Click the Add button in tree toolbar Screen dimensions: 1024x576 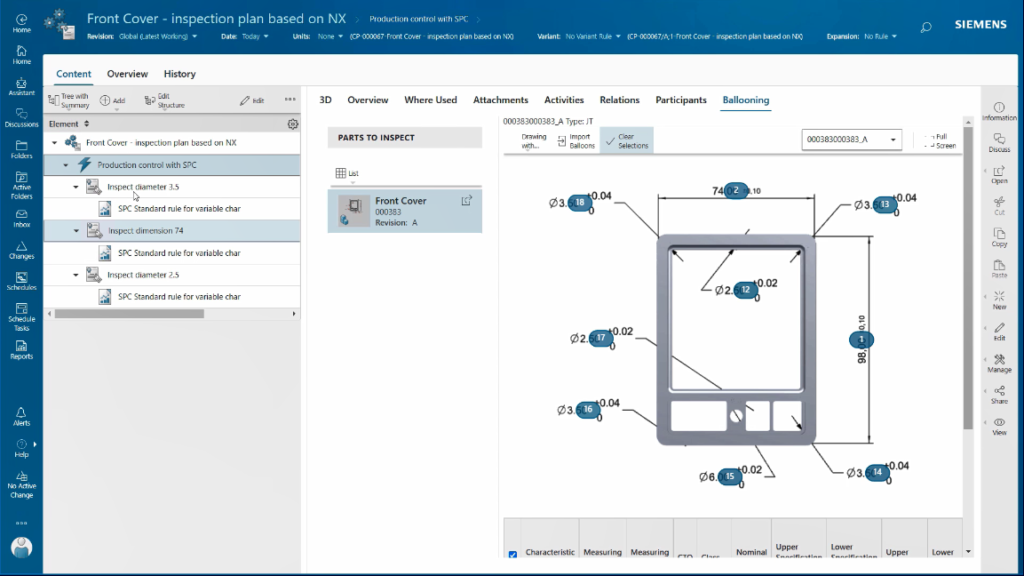click(112, 101)
